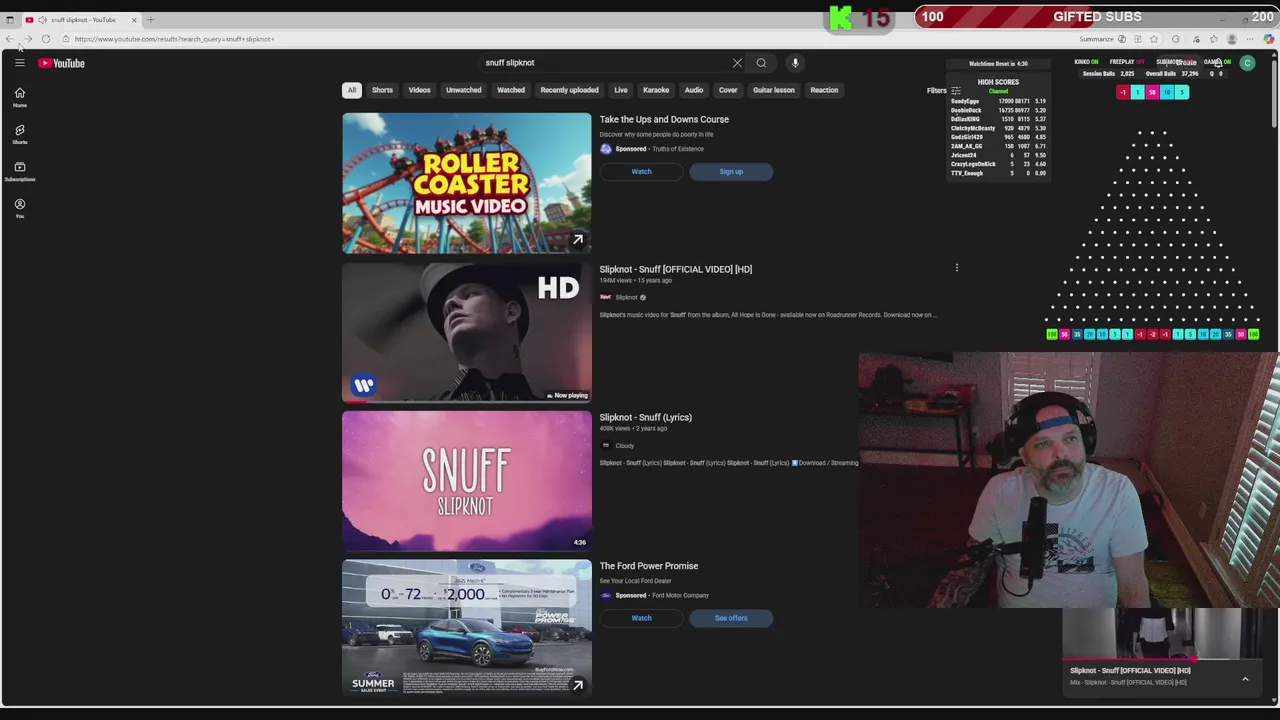Open more actions for Slipknot official video

(956, 268)
